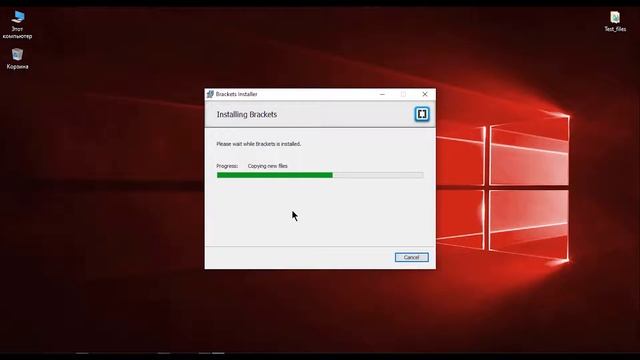
Task: Minimize the Brackets Installer window
Action: coord(382,94)
